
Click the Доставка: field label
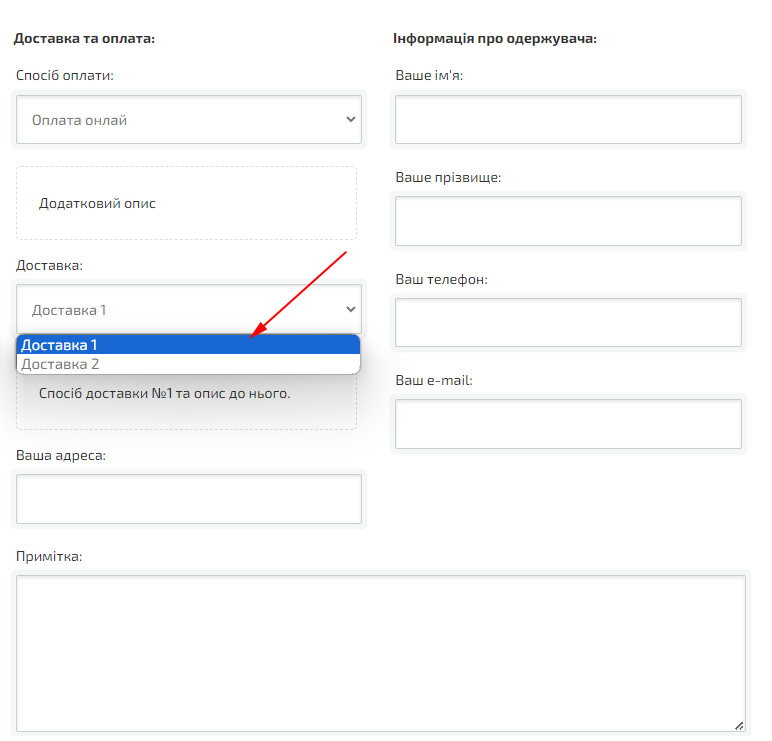(x=50, y=265)
